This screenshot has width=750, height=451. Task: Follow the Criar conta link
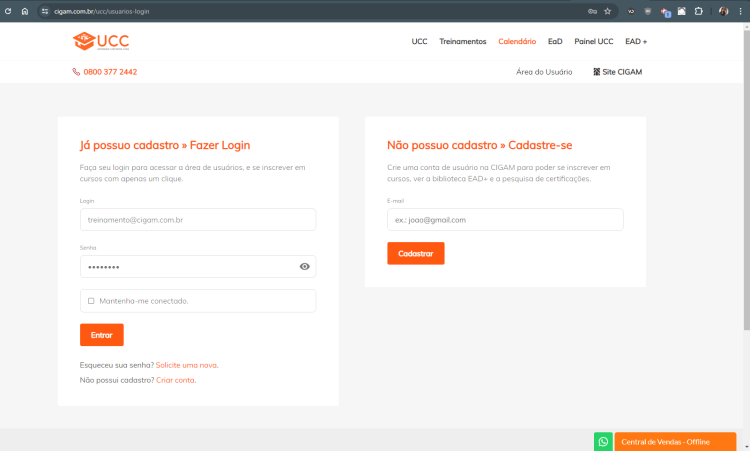pyautogui.click(x=175, y=380)
